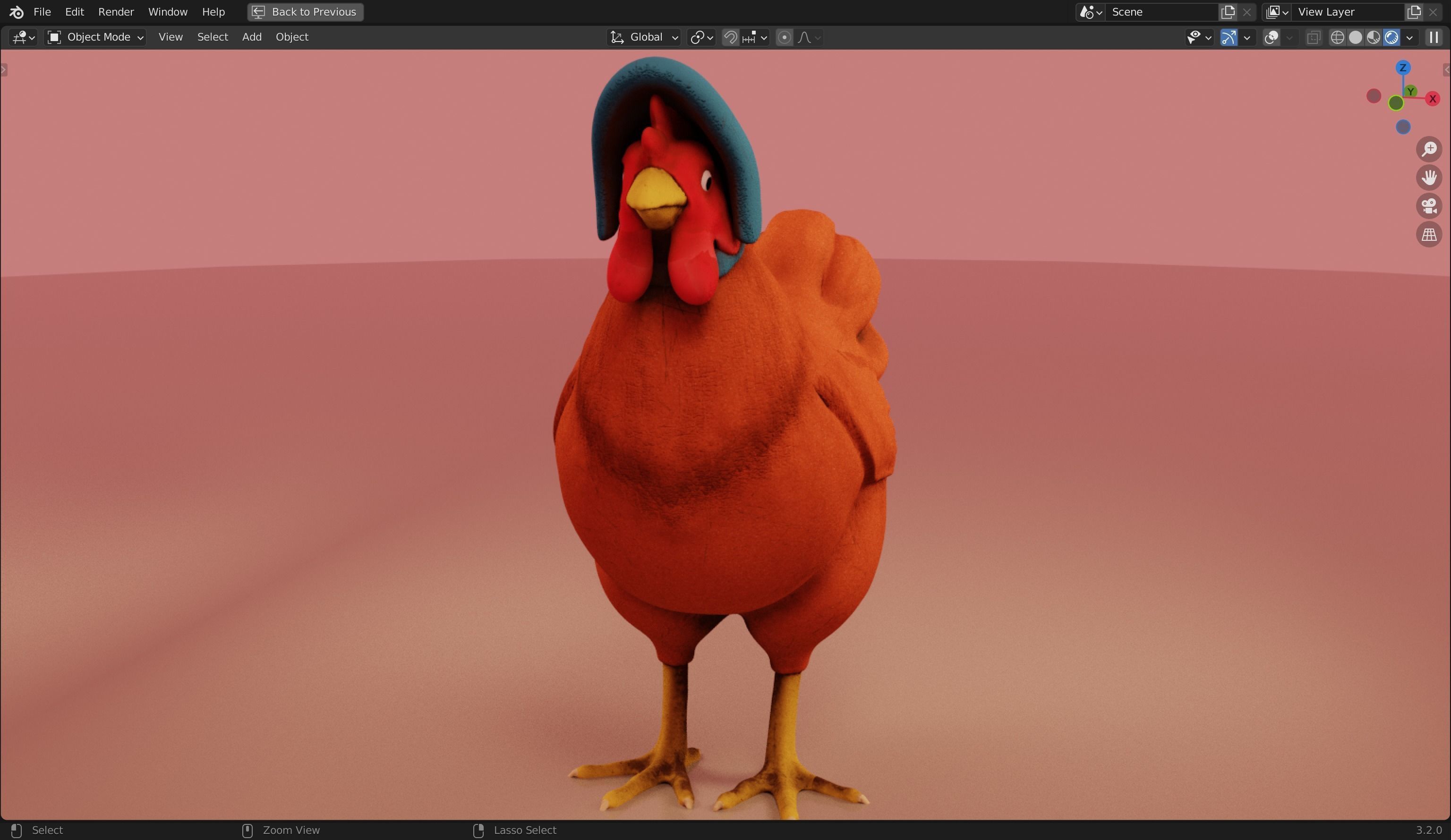Pause the viewport render preview
Image resolution: width=1451 pixels, height=840 pixels.
(x=1434, y=37)
